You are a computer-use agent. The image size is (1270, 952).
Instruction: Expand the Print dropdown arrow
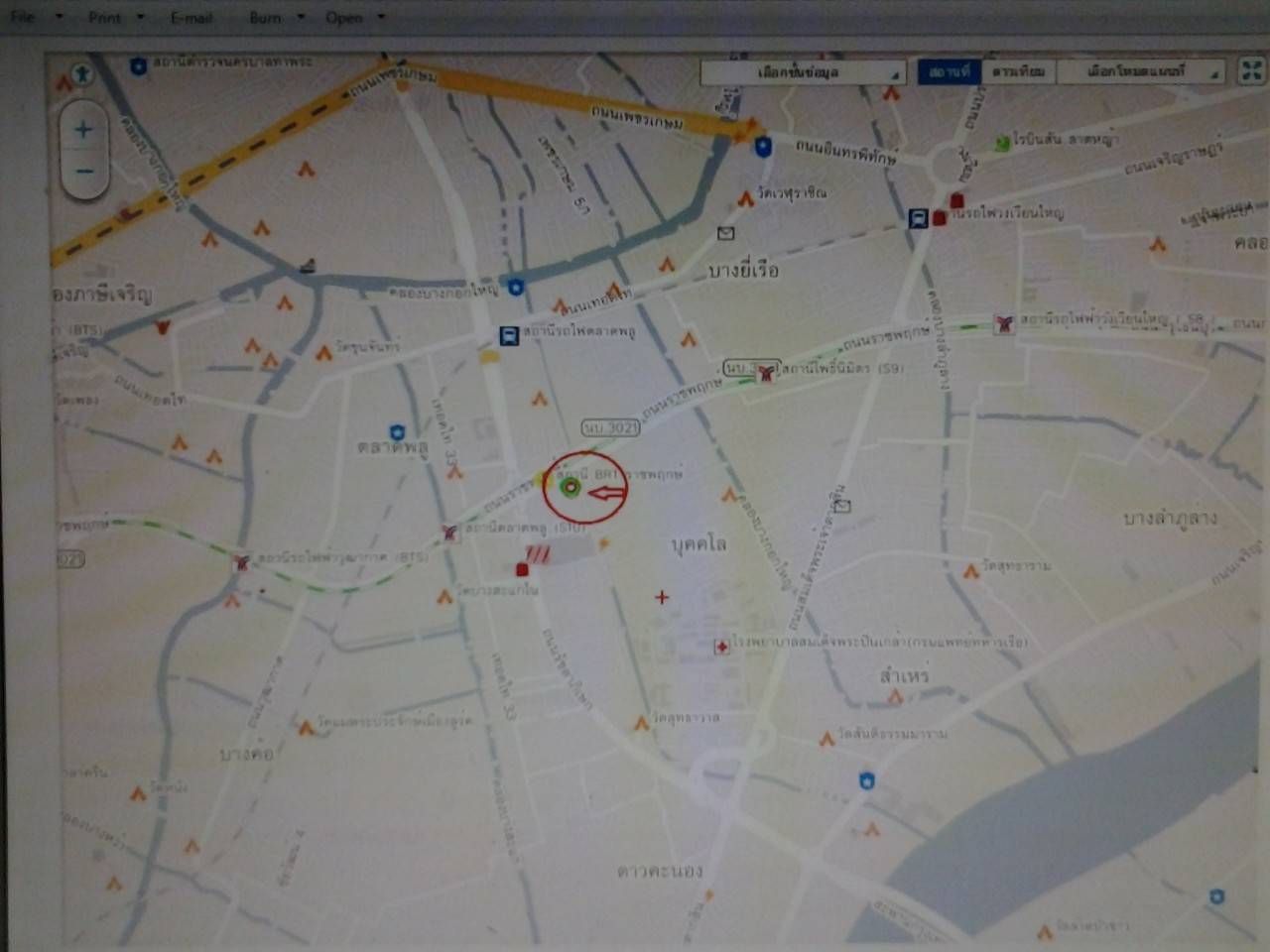pyautogui.click(x=140, y=18)
